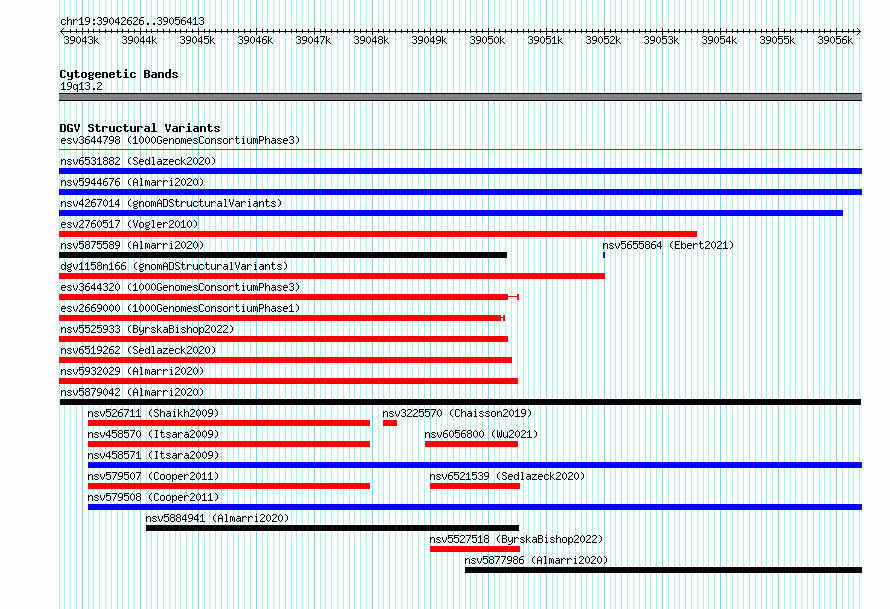This screenshot has width=890, height=609.
Task: Open nsv4267014 gnomAD variant entry
Action: click(x=171, y=203)
